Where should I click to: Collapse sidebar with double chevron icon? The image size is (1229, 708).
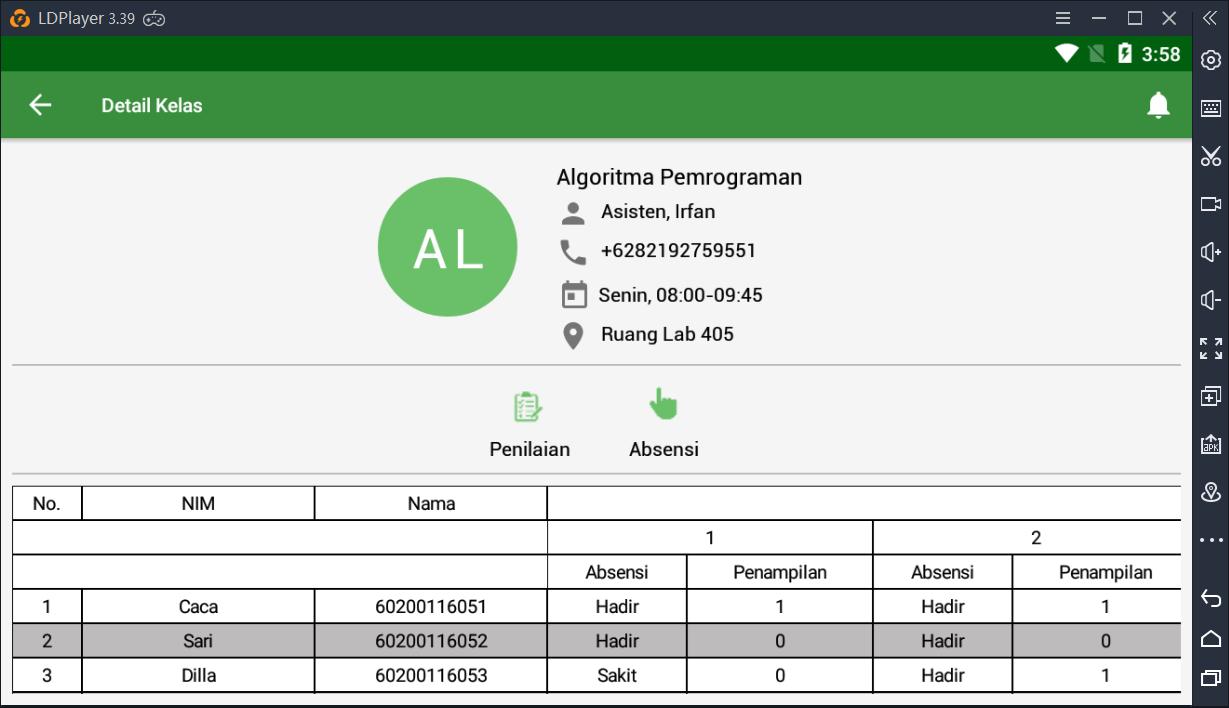pos(1209,18)
